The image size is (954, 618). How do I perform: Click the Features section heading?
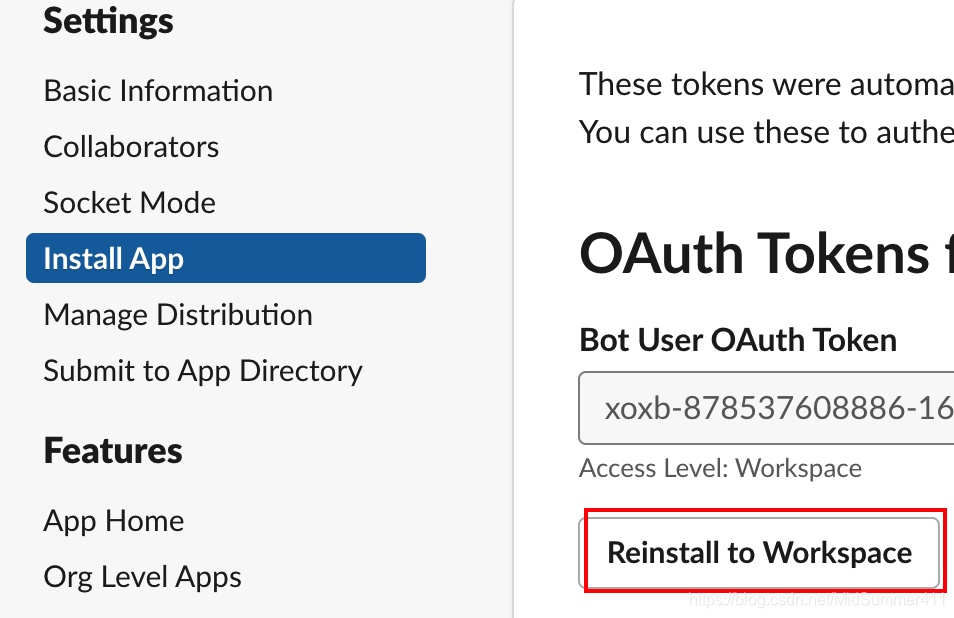point(113,451)
